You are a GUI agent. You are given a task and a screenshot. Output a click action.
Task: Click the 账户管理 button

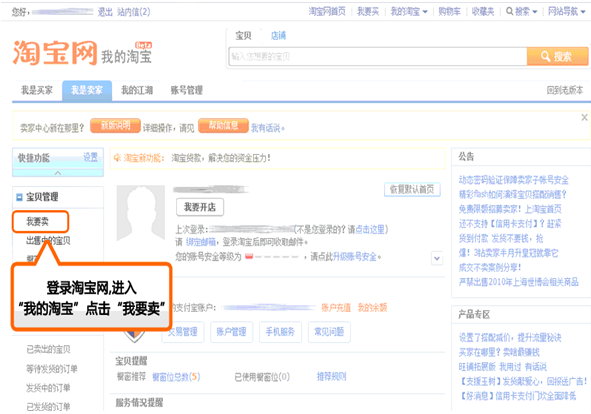tap(231, 332)
